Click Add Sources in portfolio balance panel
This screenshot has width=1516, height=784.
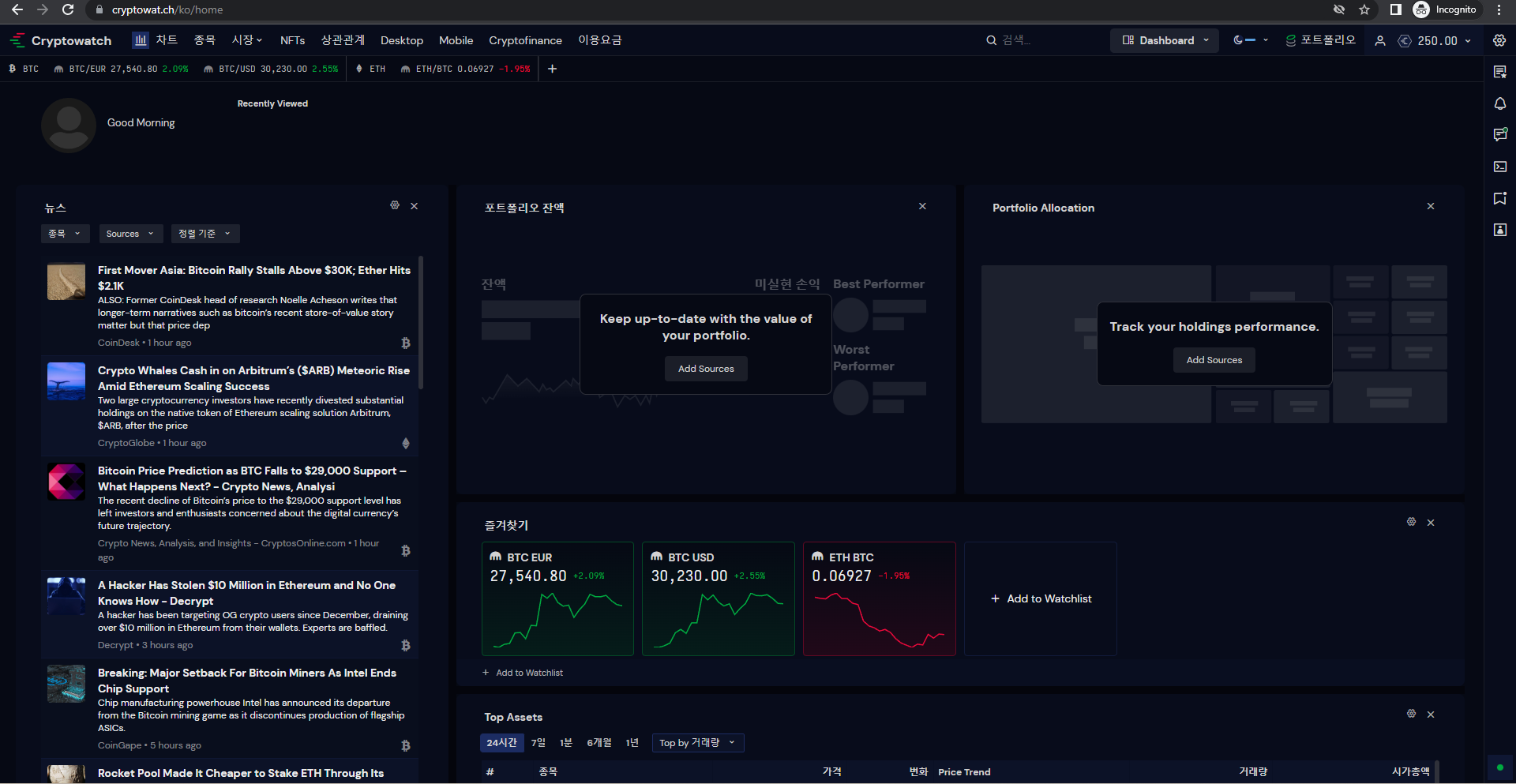pos(706,369)
